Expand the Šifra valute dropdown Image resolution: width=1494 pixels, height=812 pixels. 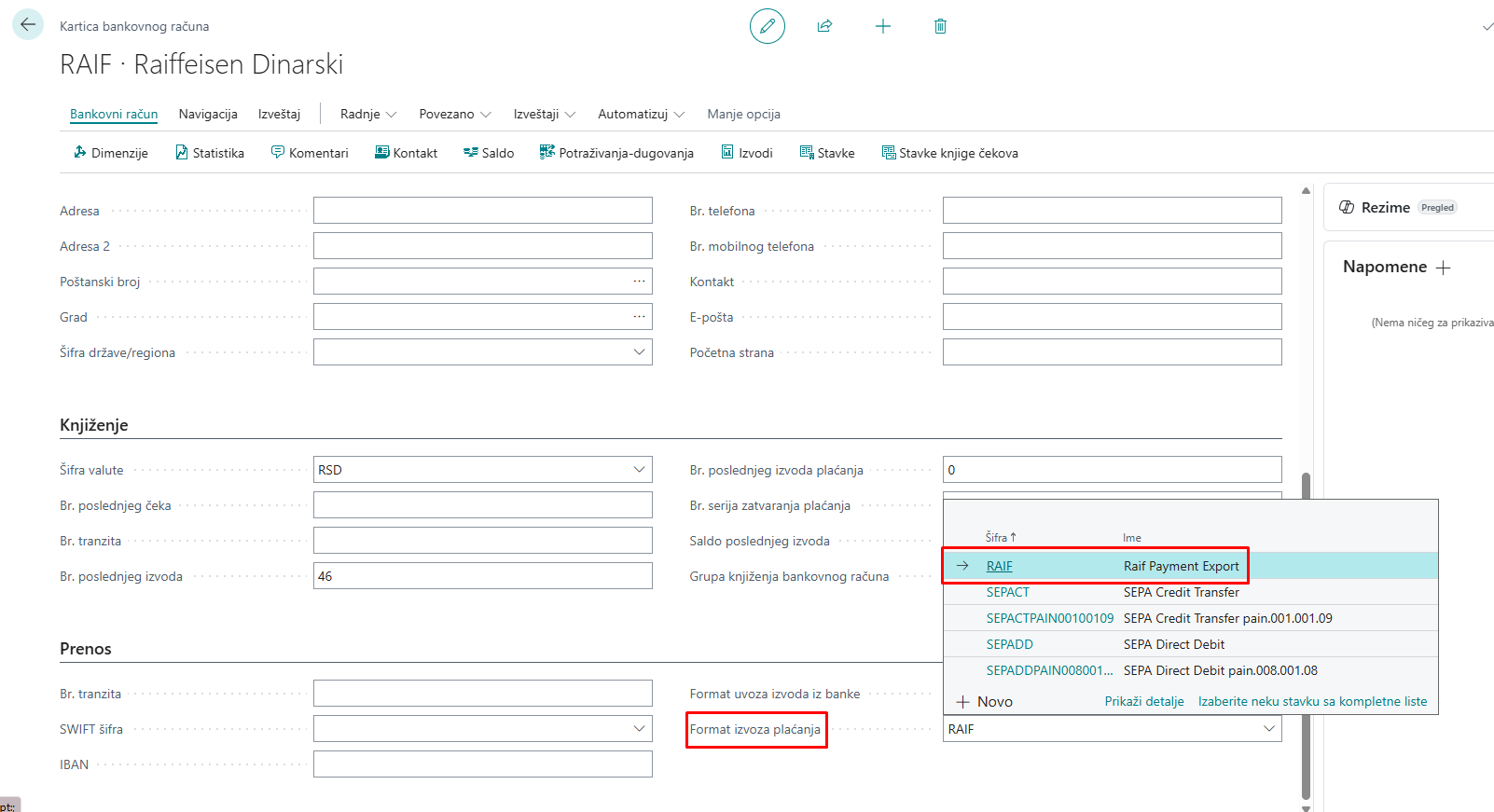tap(639, 470)
